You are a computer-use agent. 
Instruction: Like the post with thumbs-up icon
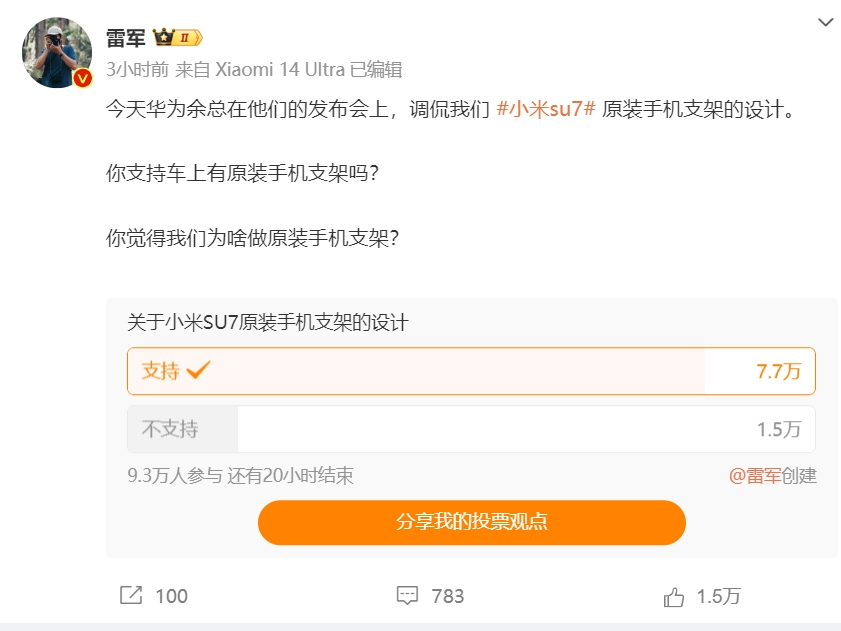click(674, 597)
